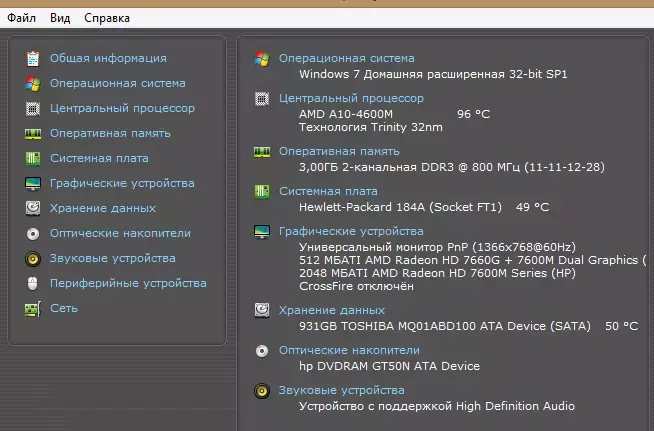This screenshot has width=654, height=431.
Task: Click the monitor icon in sidebar
Action: click(x=33, y=184)
